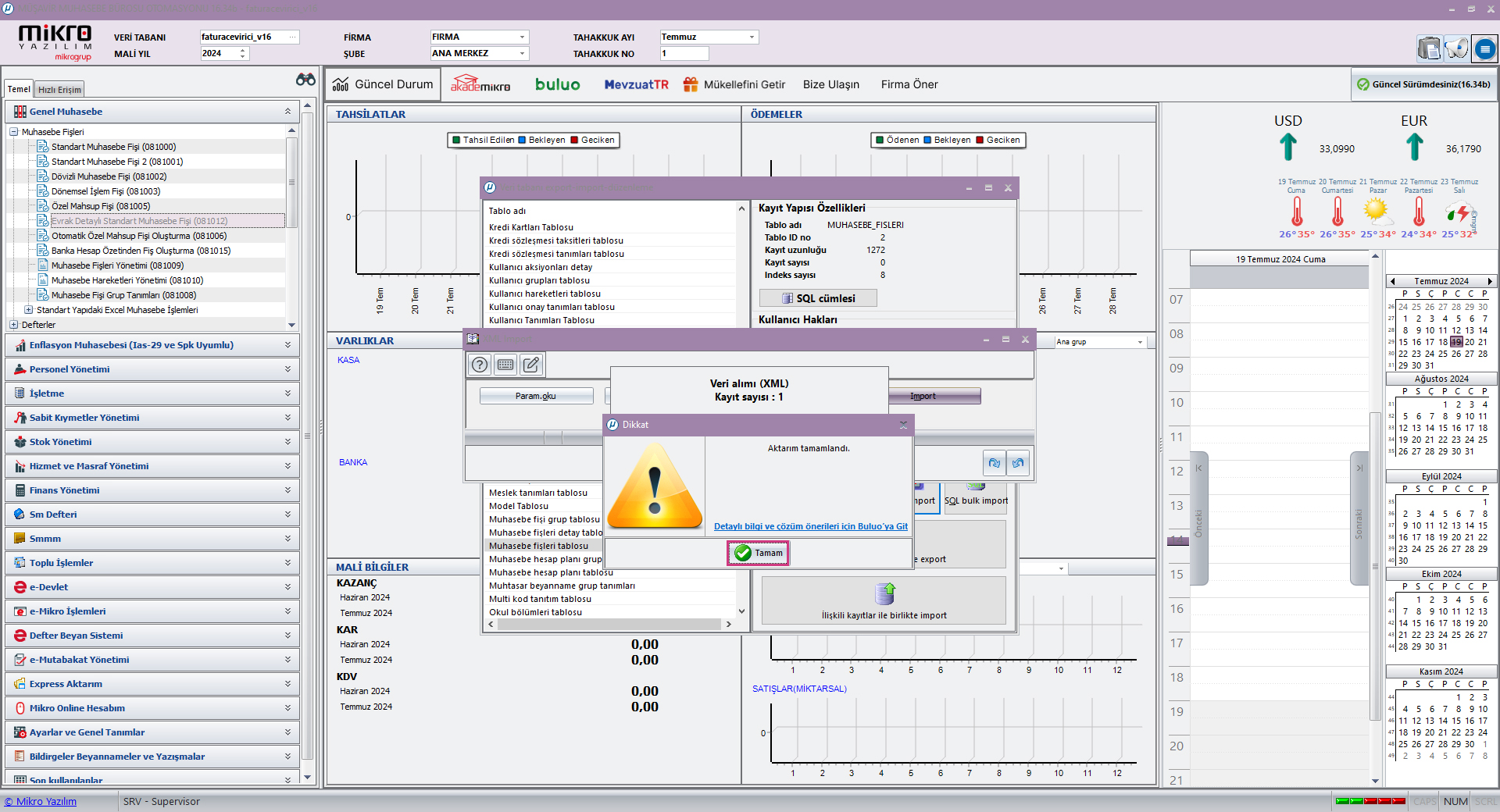This screenshot has width=1500, height=812.
Task: Click the binoculars search icon
Action: (x=305, y=80)
